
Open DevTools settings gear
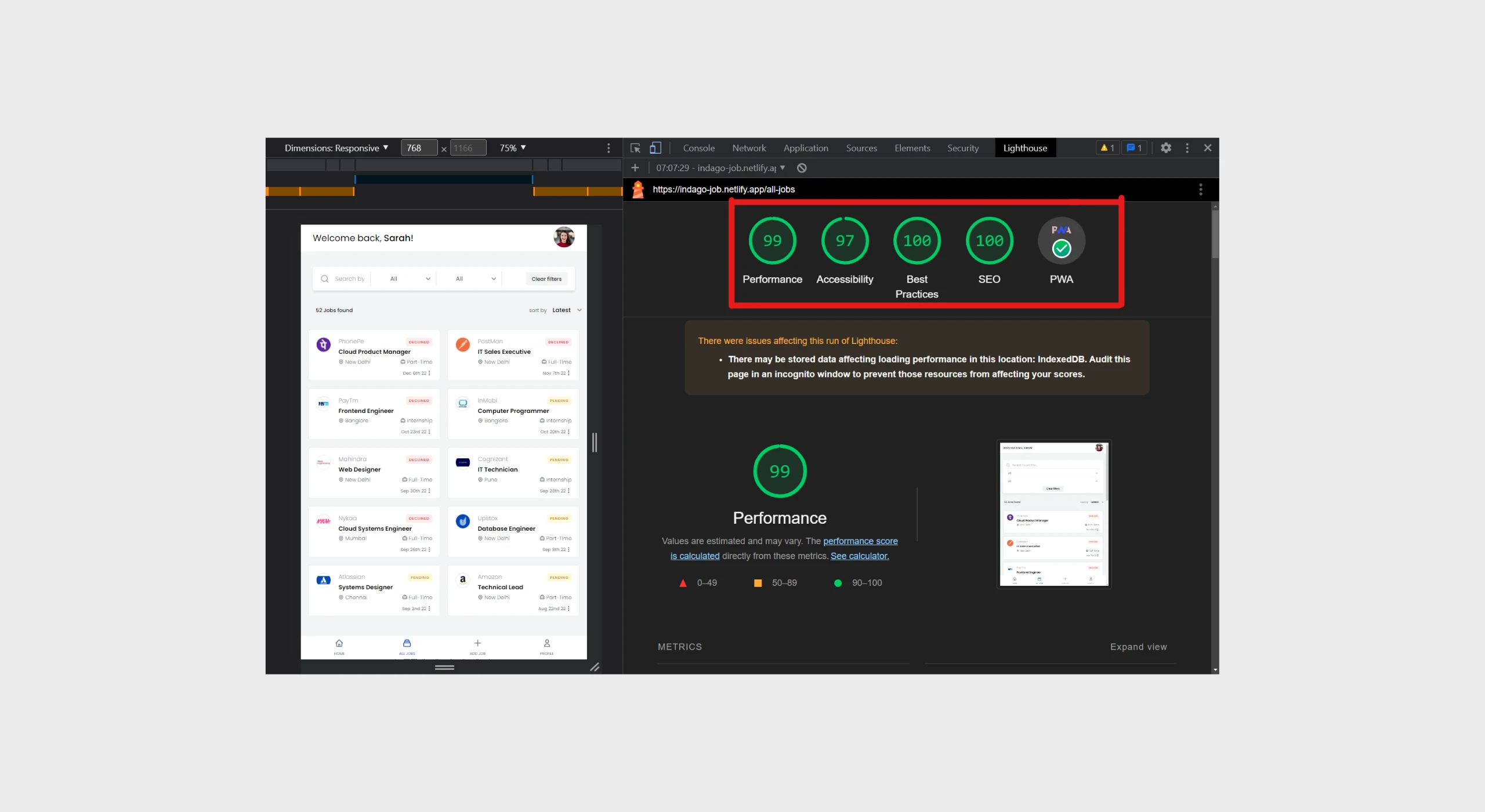click(1166, 148)
